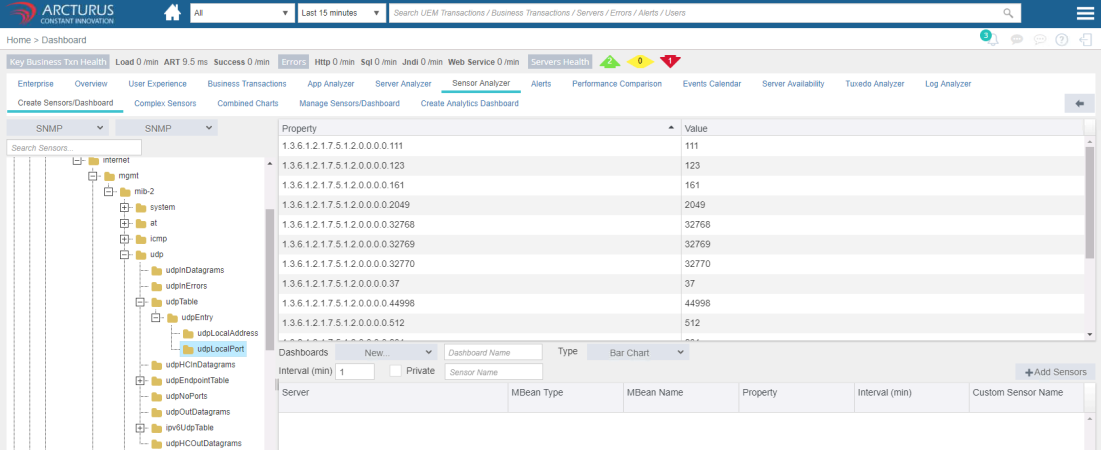The width and height of the screenshot is (1101, 450).
Task: Click the help question mark icon
Action: point(1062,40)
